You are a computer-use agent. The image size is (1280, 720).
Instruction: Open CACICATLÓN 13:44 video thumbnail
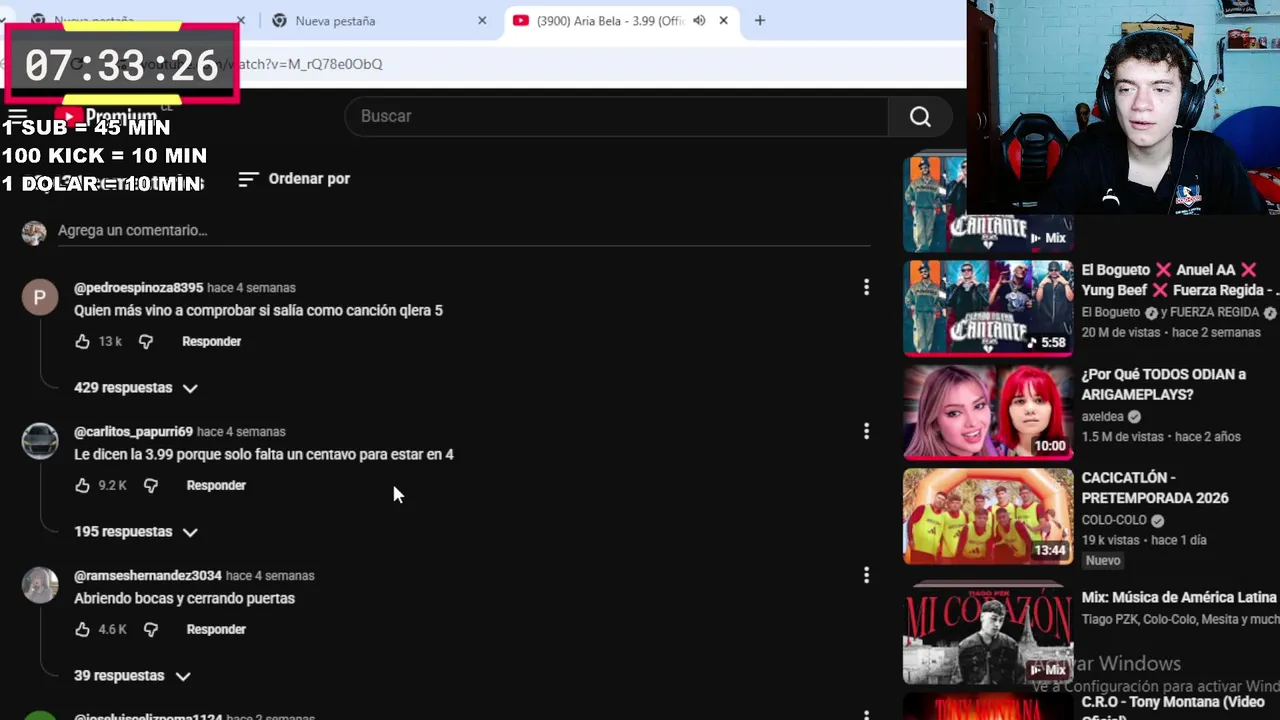point(988,516)
